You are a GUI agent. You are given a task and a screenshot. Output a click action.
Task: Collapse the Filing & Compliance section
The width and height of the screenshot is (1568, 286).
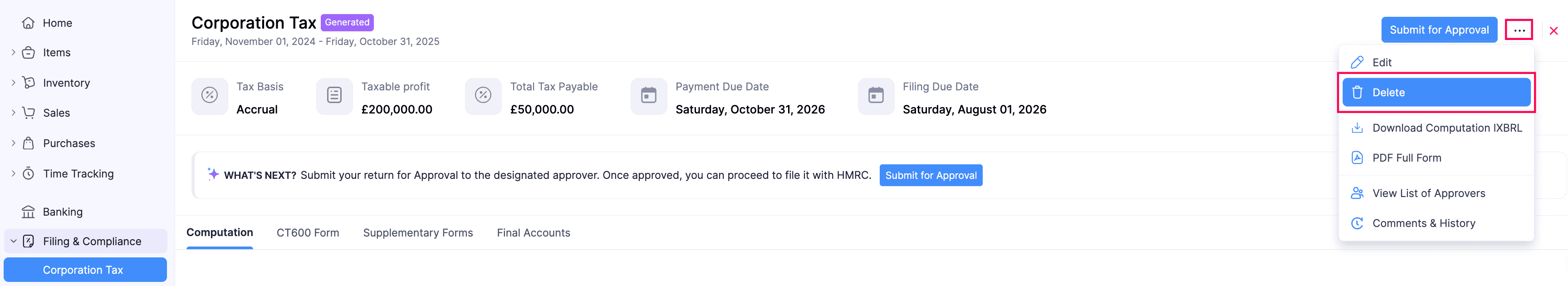coord(14,242)
